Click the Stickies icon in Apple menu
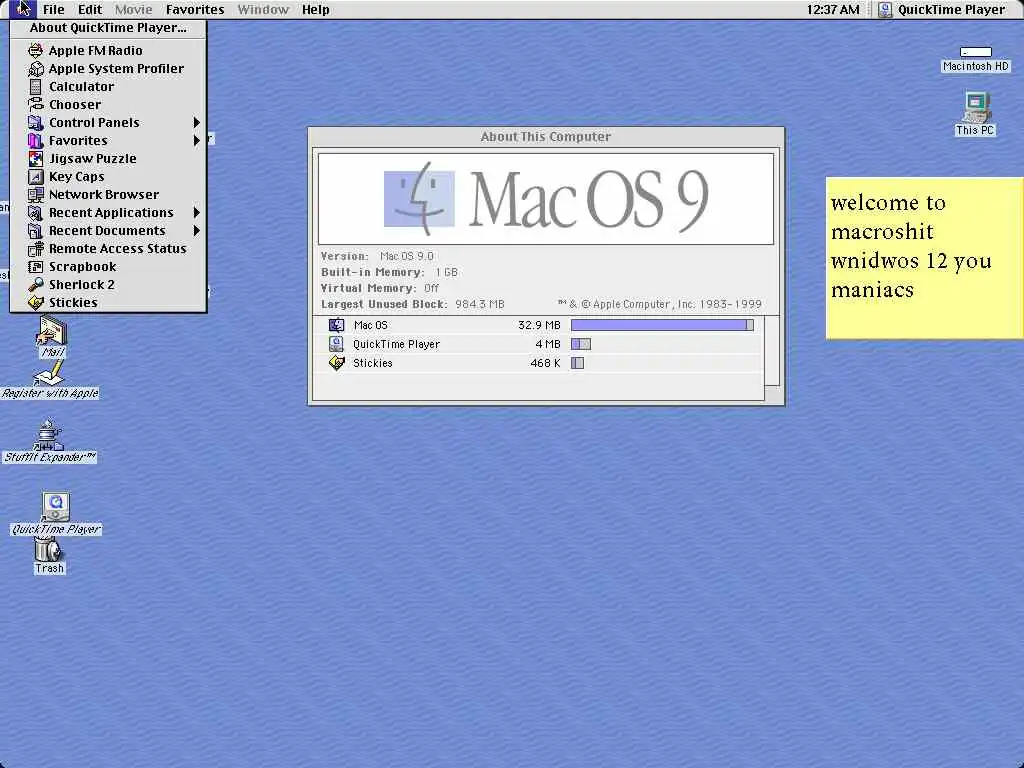Screen dimensions: 1024x768 pyautogui.click(x=36, y=302)
